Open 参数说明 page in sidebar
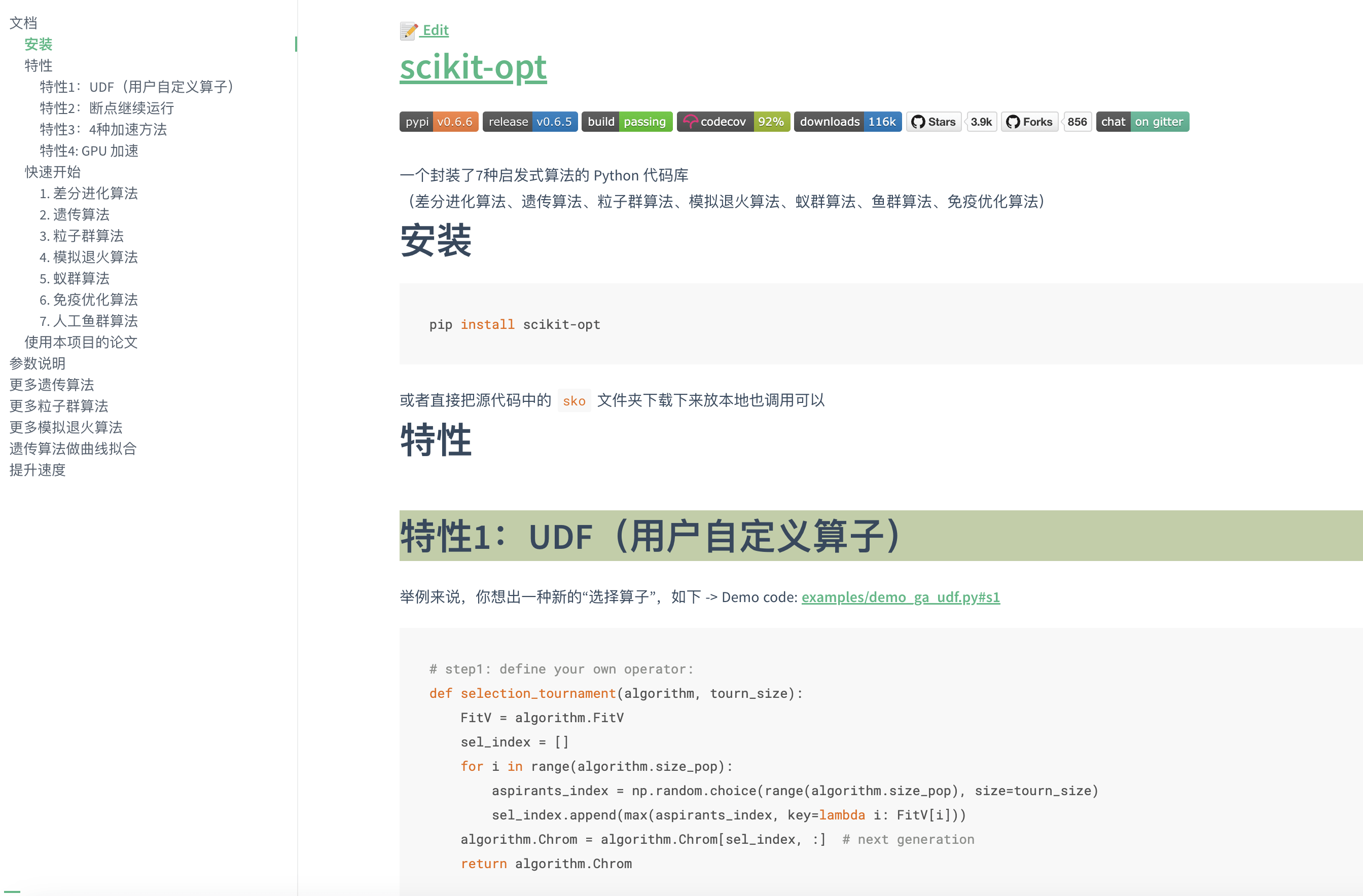The width and height of the screenshot is (1363, 896). click(x=38, y=363)
